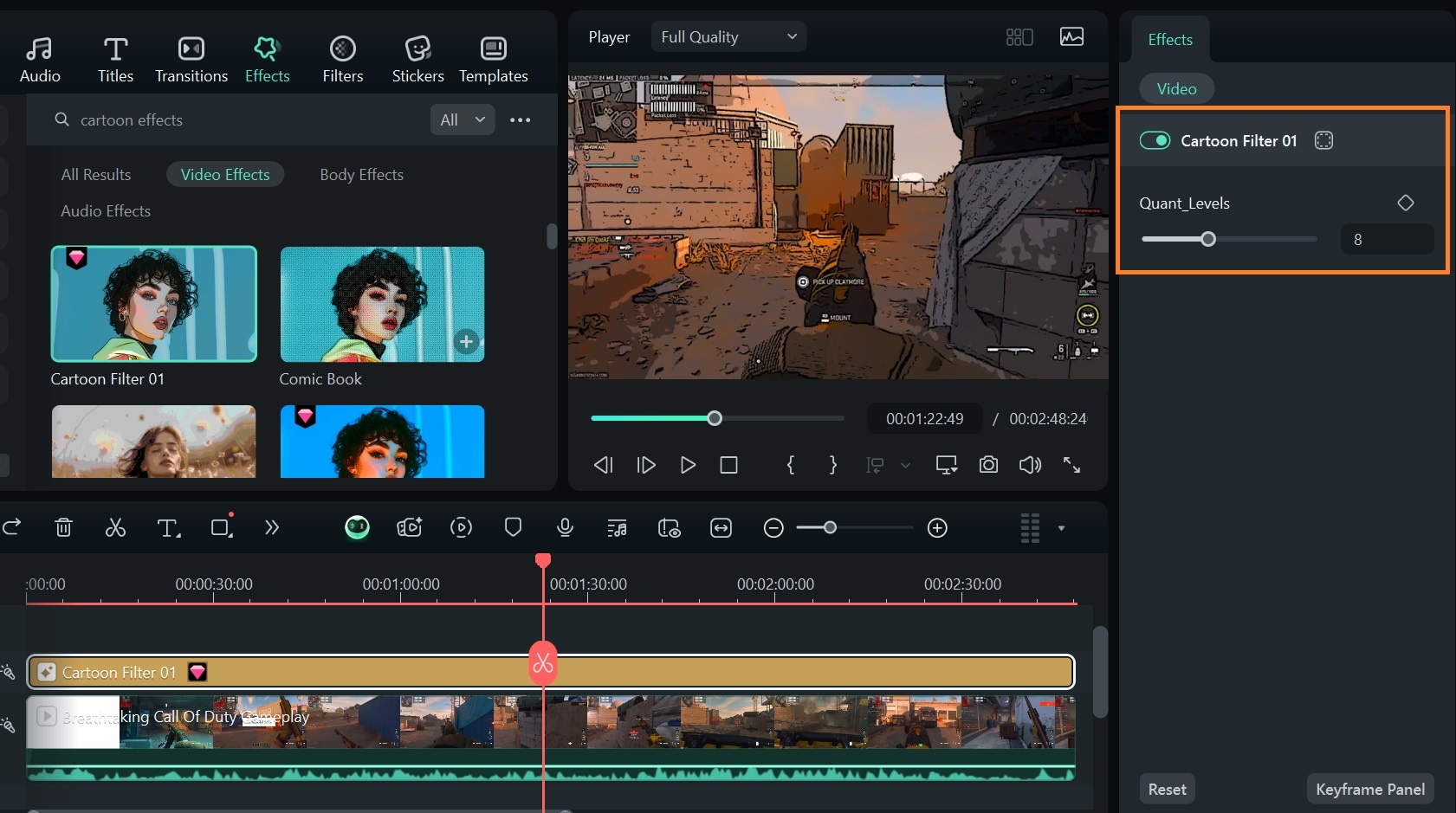Add marker using shield icon
The height and width of the screenshot is (813, 1456).
tap(513, 527)
